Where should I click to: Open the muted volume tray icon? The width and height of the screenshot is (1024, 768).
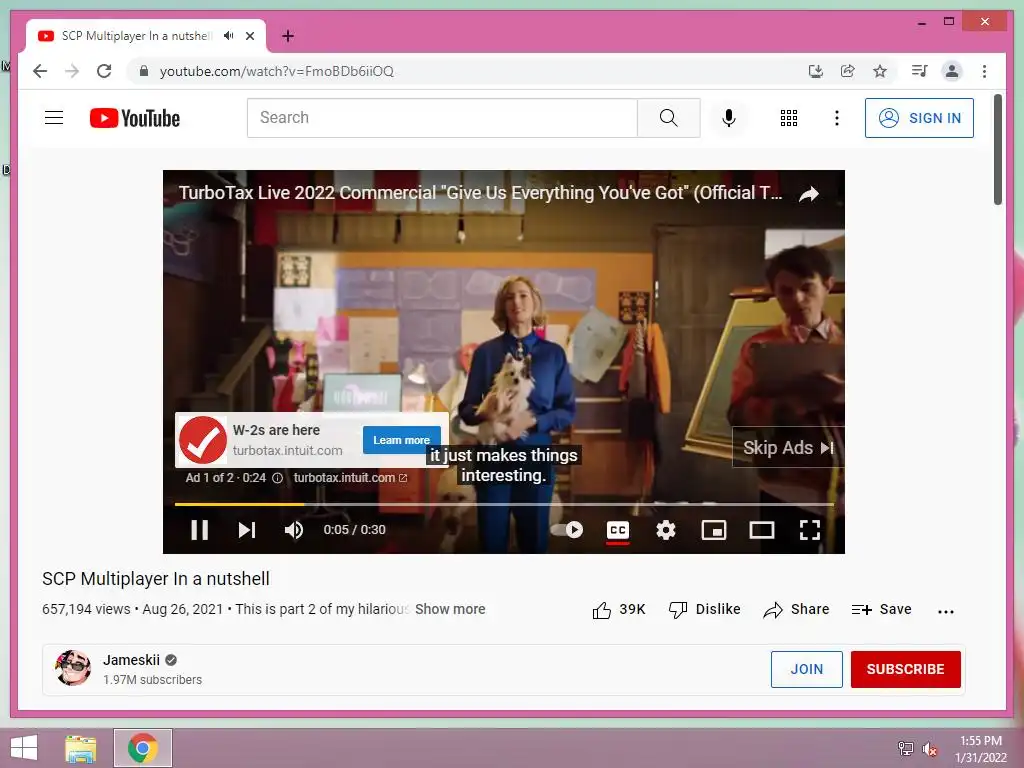tap(930, 749)
